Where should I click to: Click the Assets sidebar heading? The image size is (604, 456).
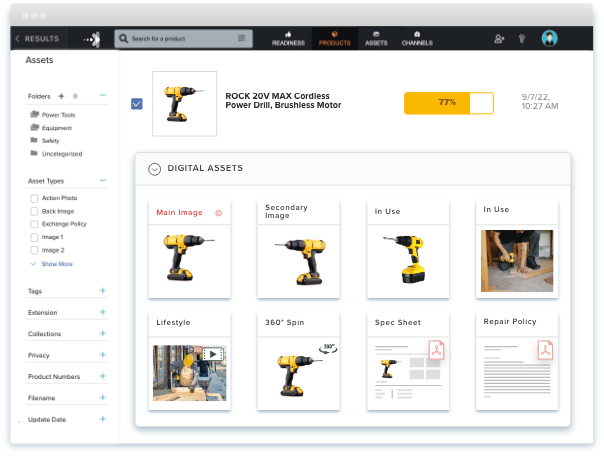(x=39, y=60)
